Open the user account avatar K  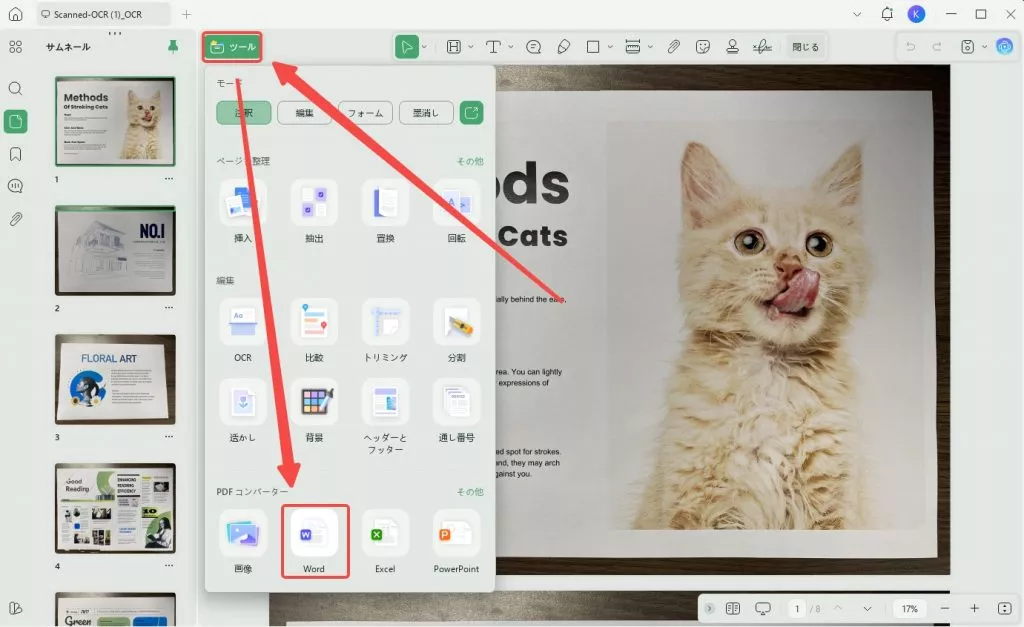(x=916, y=14)
